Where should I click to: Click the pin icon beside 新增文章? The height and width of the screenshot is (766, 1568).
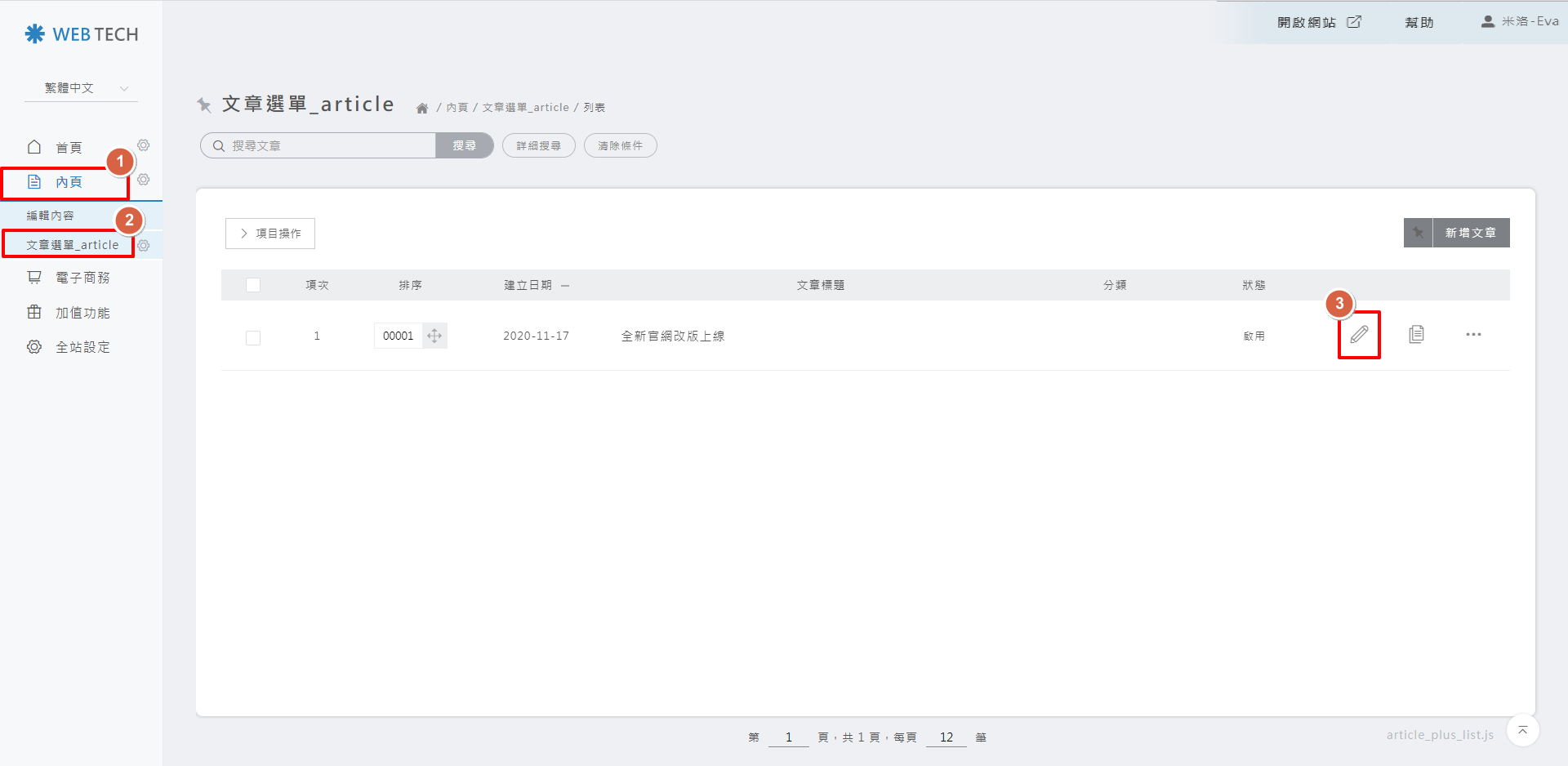click(1419, 233)
